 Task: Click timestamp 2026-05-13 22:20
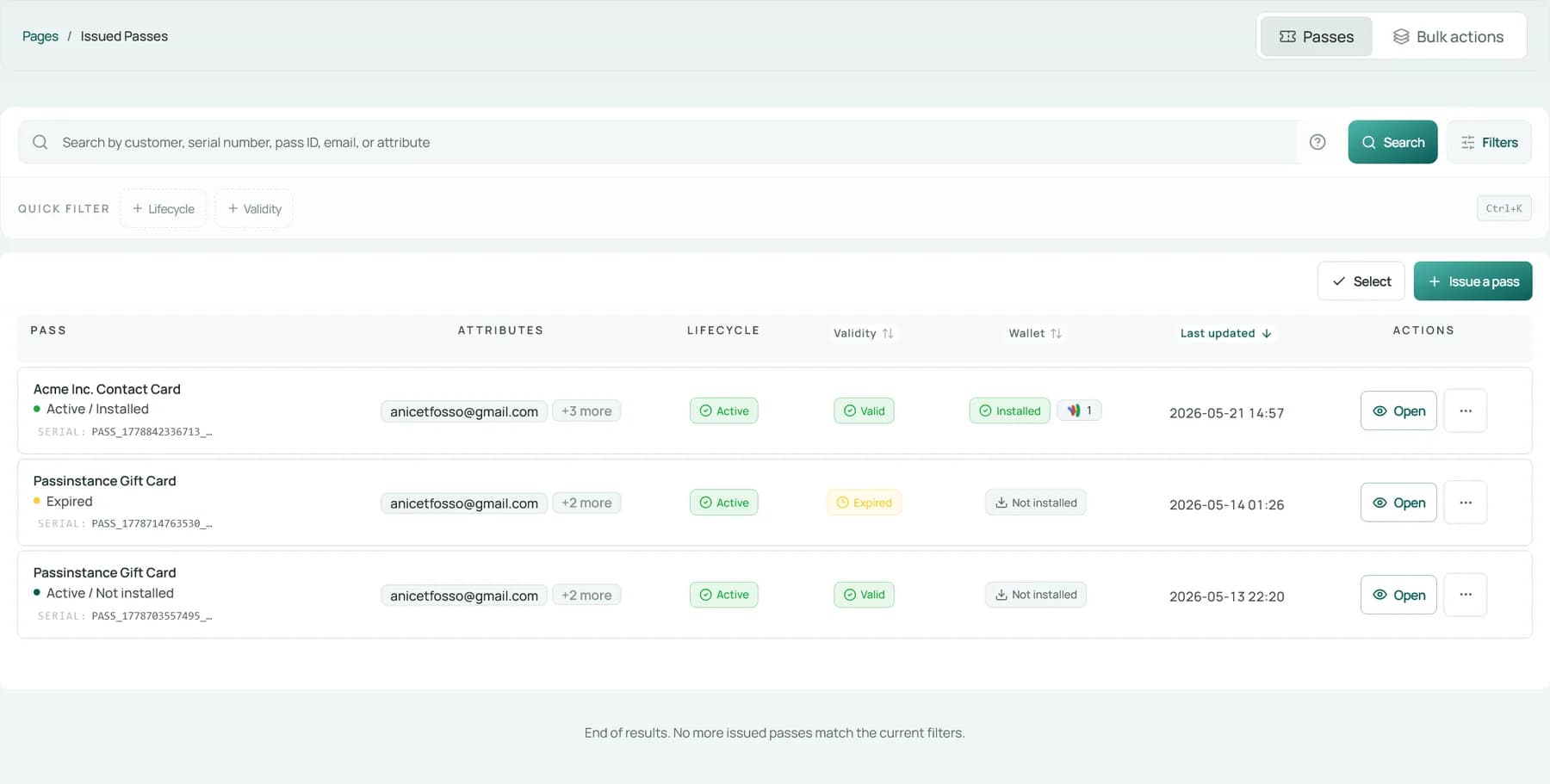(x=1226, y=596)
